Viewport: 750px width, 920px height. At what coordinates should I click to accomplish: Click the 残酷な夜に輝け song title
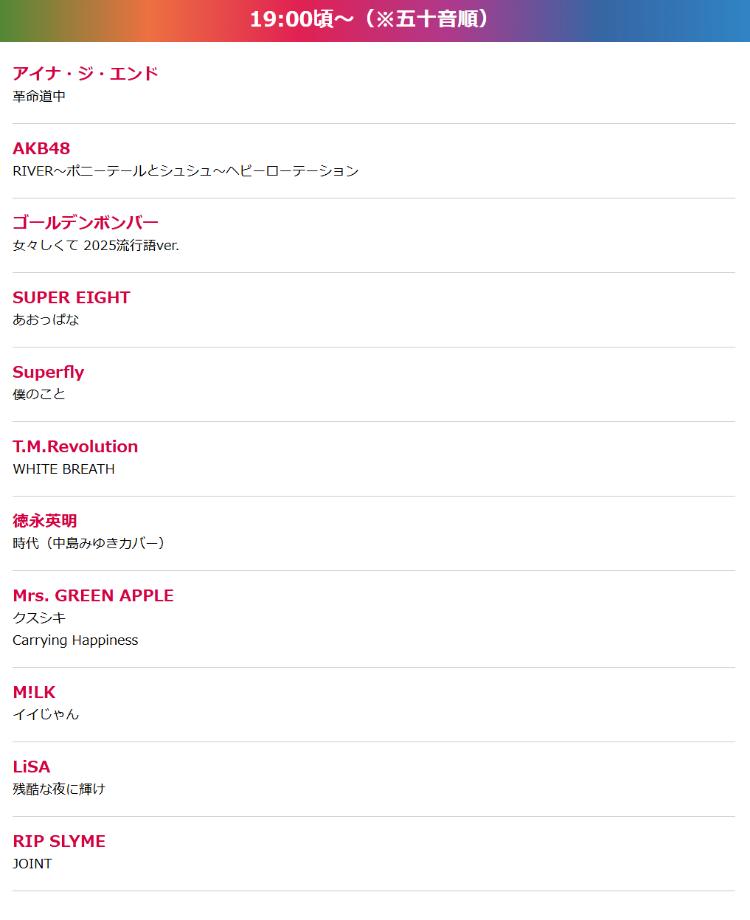pos(59,789)
